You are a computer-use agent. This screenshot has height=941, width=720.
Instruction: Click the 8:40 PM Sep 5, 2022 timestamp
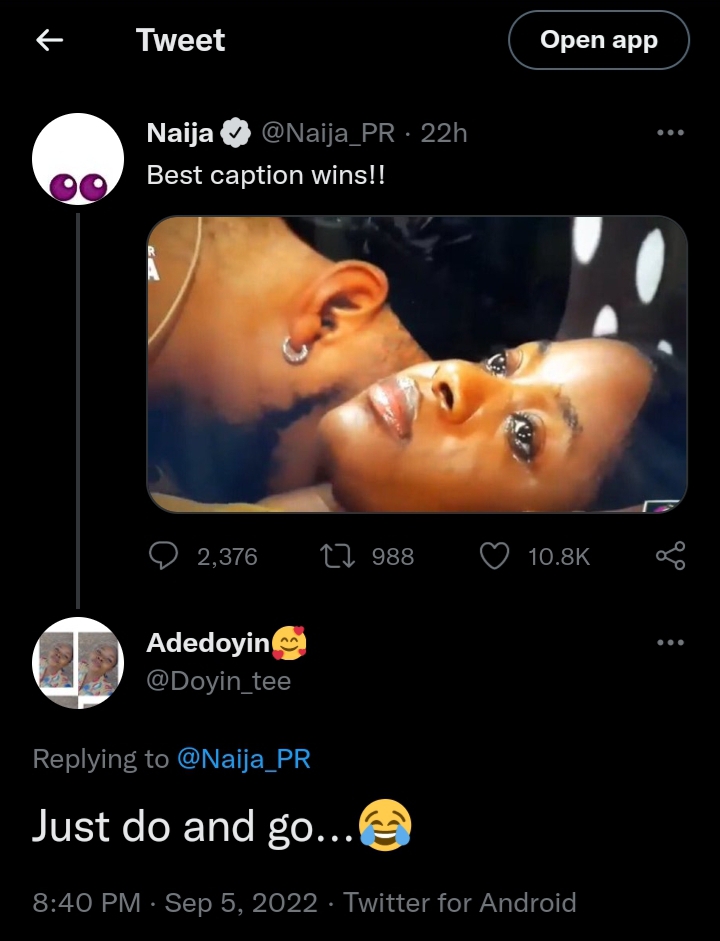[176, 903]
